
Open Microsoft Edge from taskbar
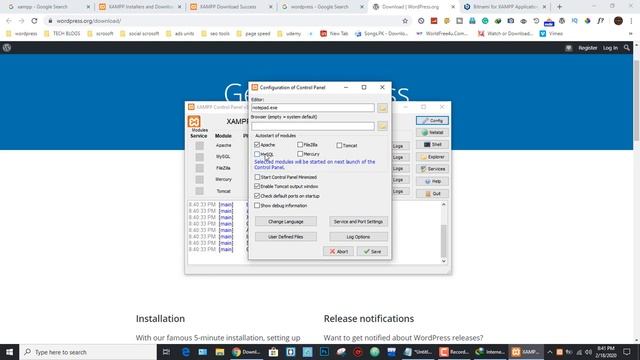(x=186, y=352)
